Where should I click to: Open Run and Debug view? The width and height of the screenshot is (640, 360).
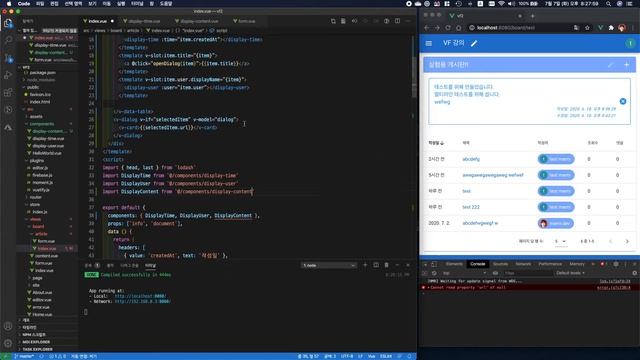[x=8, y=75]
